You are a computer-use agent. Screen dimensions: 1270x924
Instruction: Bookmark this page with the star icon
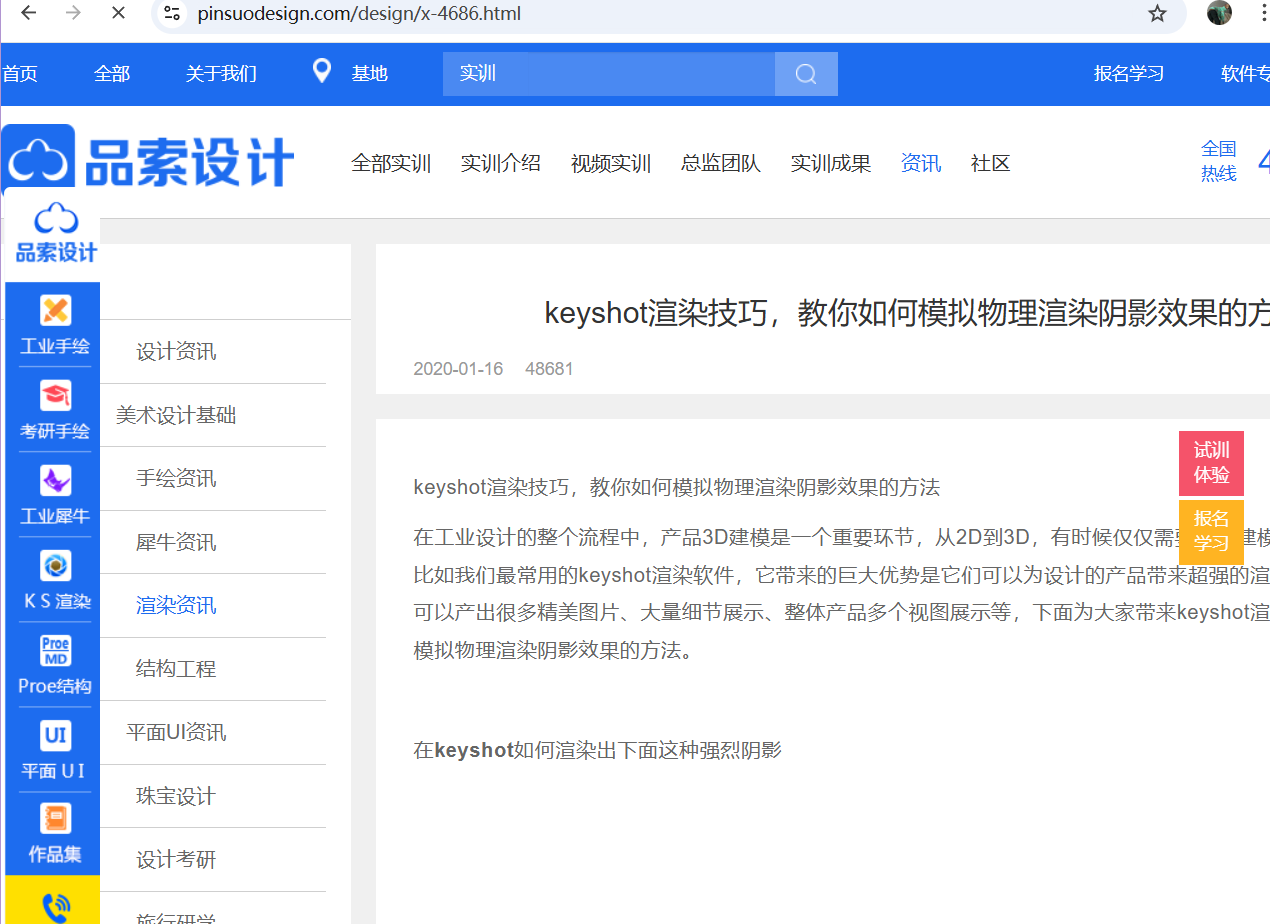tap(1157, 14)
